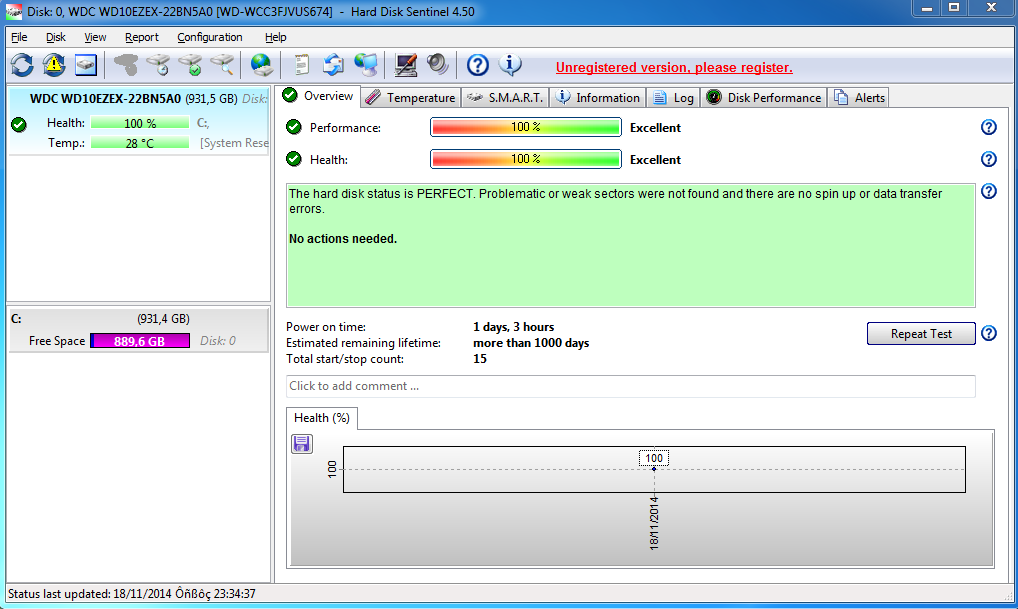Click the help icon next to Health bar
The width and height of the screenshot is (1018, 609).
(x=988, y=159)
